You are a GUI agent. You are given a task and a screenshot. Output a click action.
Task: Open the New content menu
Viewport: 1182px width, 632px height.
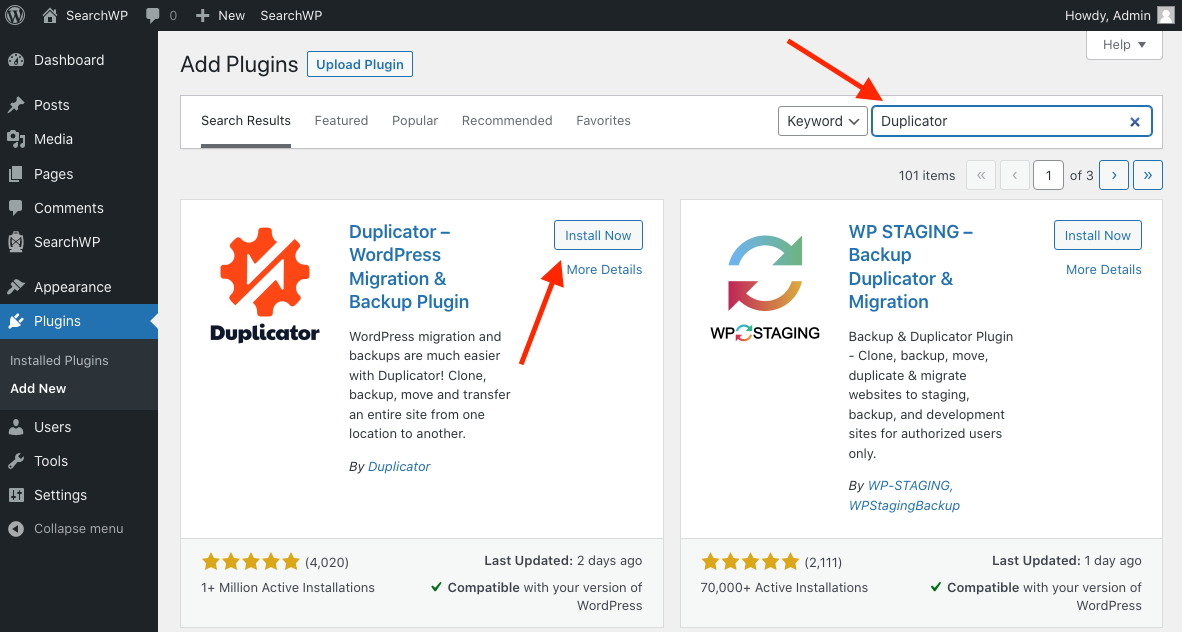click(x=220, y=15)
